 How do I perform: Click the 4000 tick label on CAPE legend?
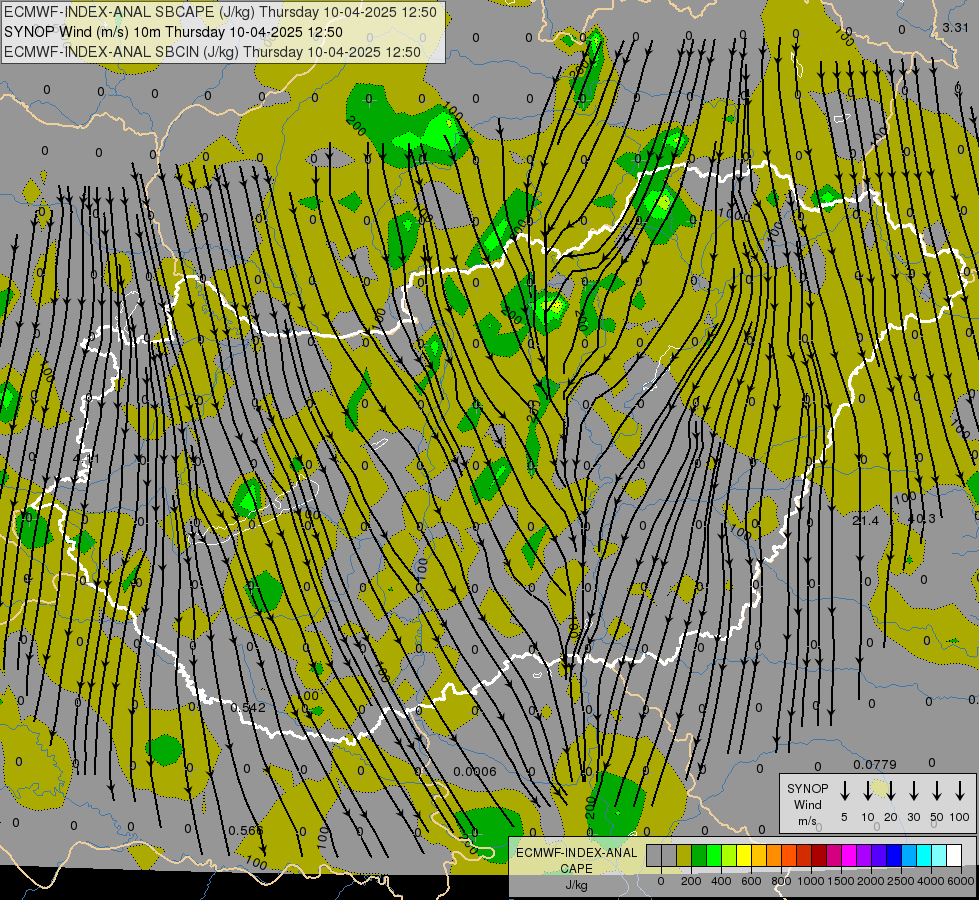(x=931, y=881)
